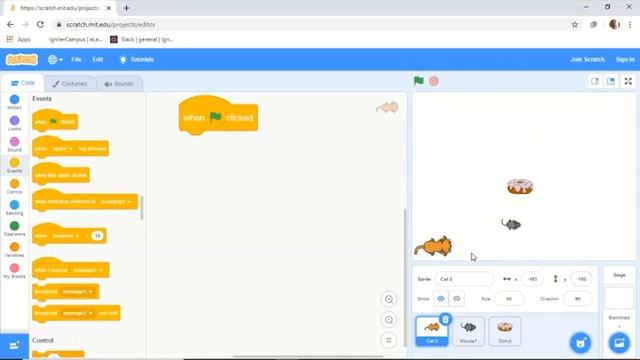Open the Costumes tab
This screenshot has height=360, width=640.
click(70, 84)
